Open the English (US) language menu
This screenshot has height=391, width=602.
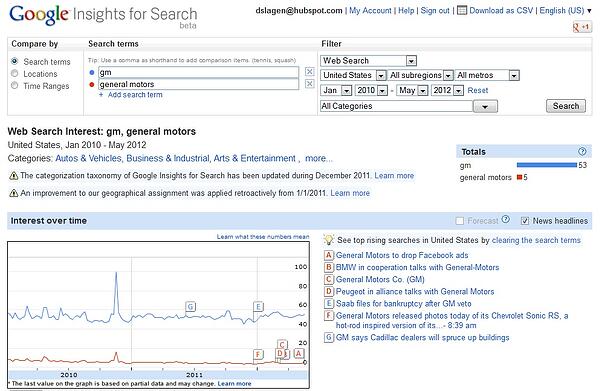click(x=565, y=11)
